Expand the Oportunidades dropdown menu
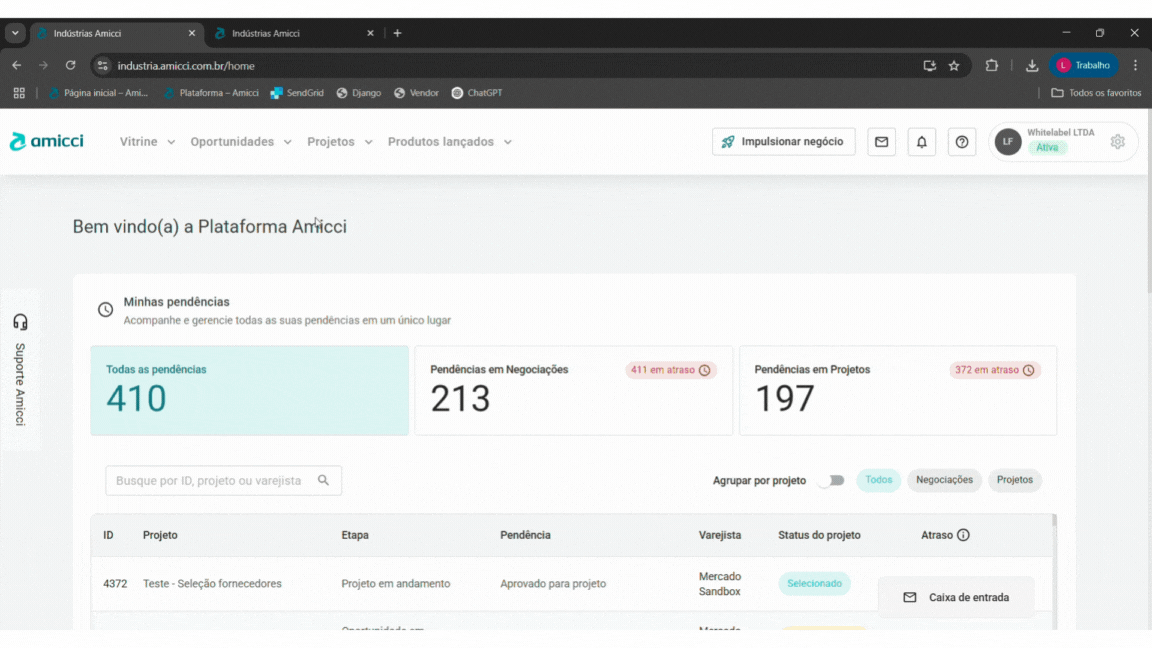The image size is (1152, 648). [x=241, y=142]
